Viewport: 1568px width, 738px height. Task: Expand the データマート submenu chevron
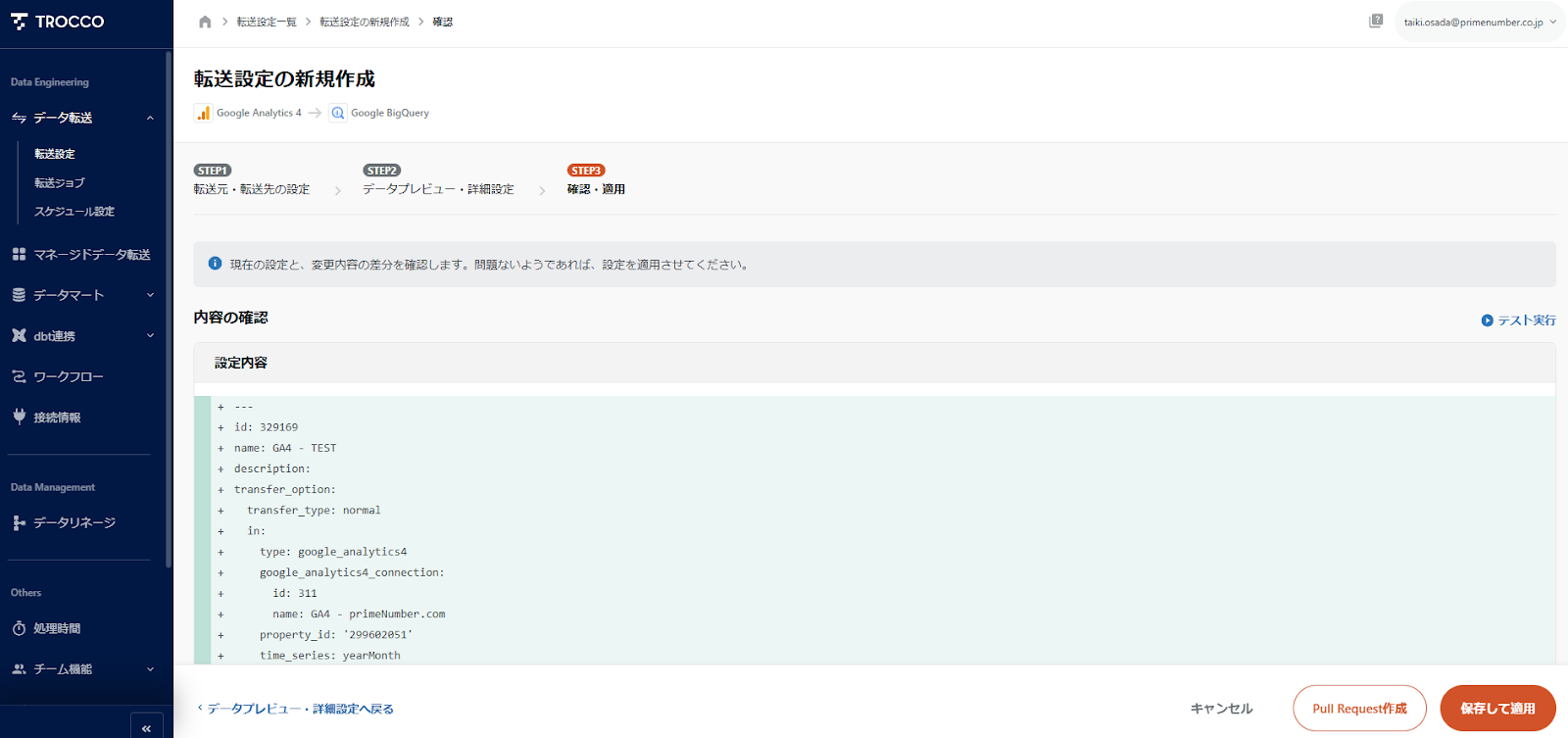coord(150,295)
